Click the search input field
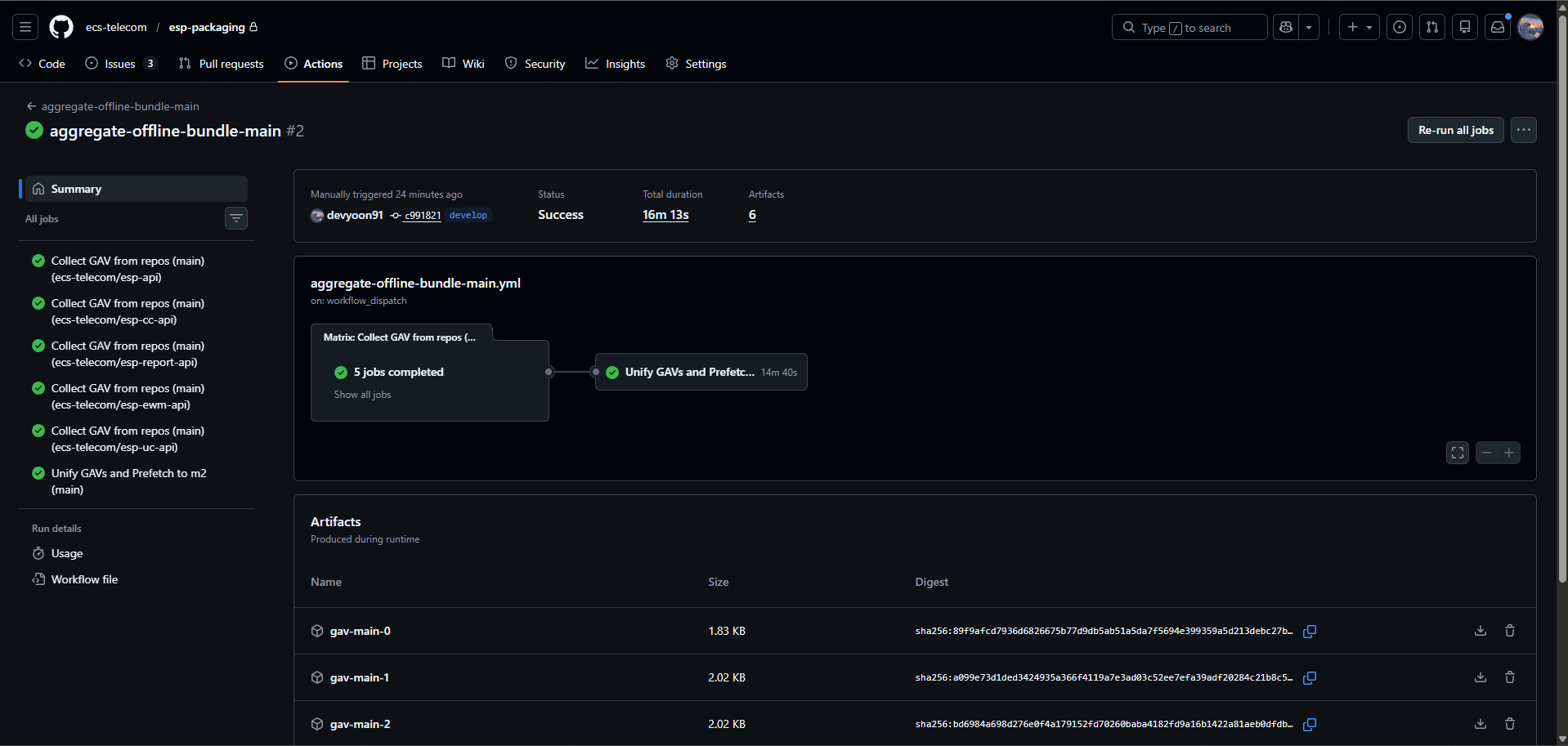 1189,27
